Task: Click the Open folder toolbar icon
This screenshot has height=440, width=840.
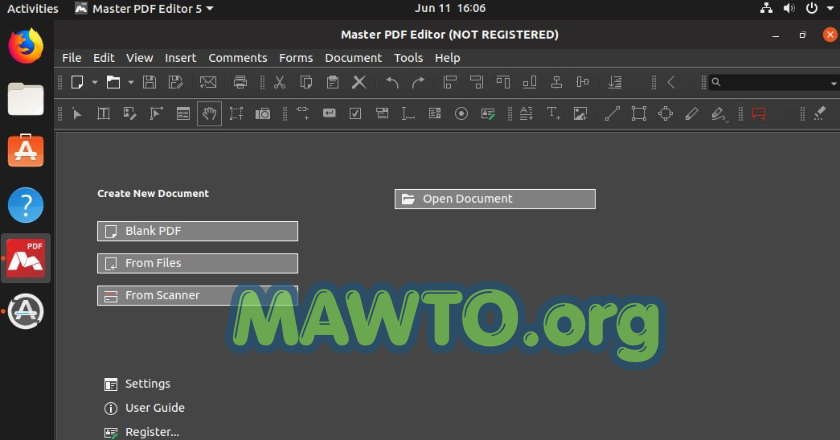Action: [113, 82]
